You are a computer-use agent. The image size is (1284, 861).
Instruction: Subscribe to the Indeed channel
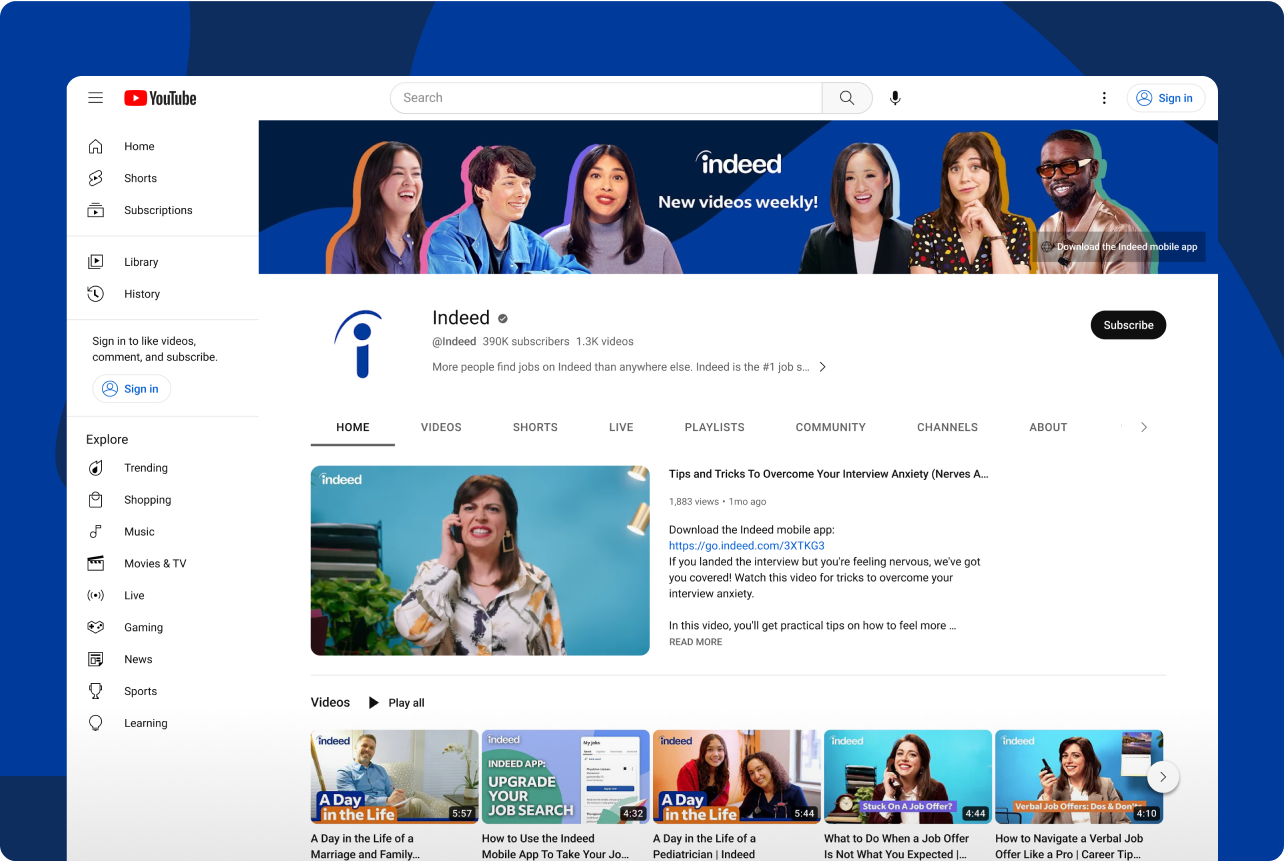click(x=1128, y=325)
